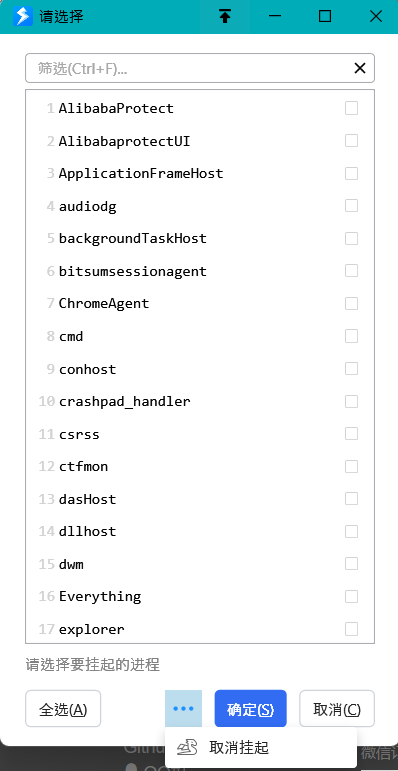
Task: Click the 全选(A) button
Action: pos(63,709)
